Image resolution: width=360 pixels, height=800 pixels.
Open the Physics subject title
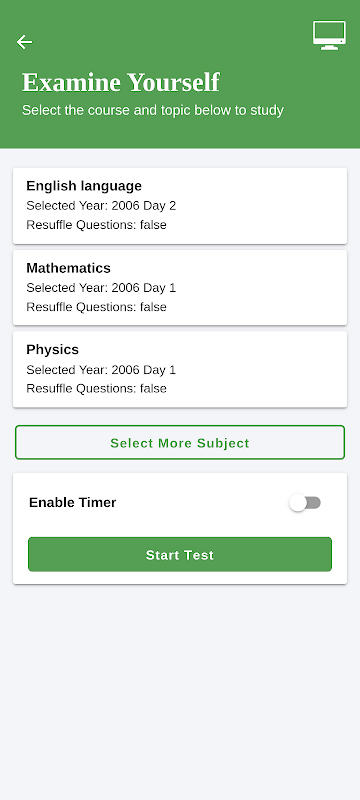coord(53,350)
